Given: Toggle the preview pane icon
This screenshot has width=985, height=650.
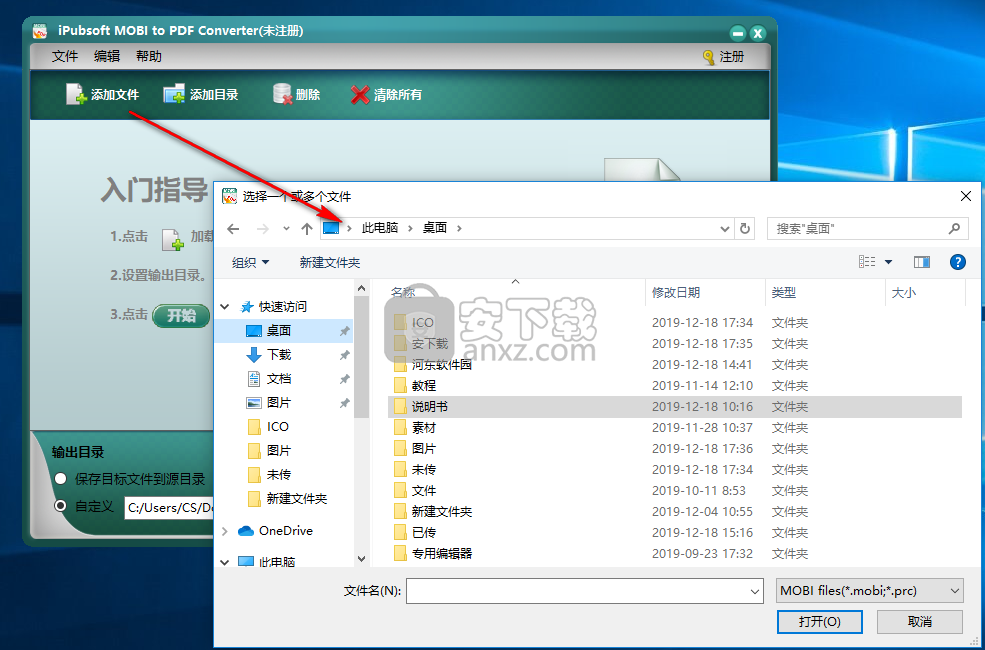Looking at the screenshot, I should 922,262.
